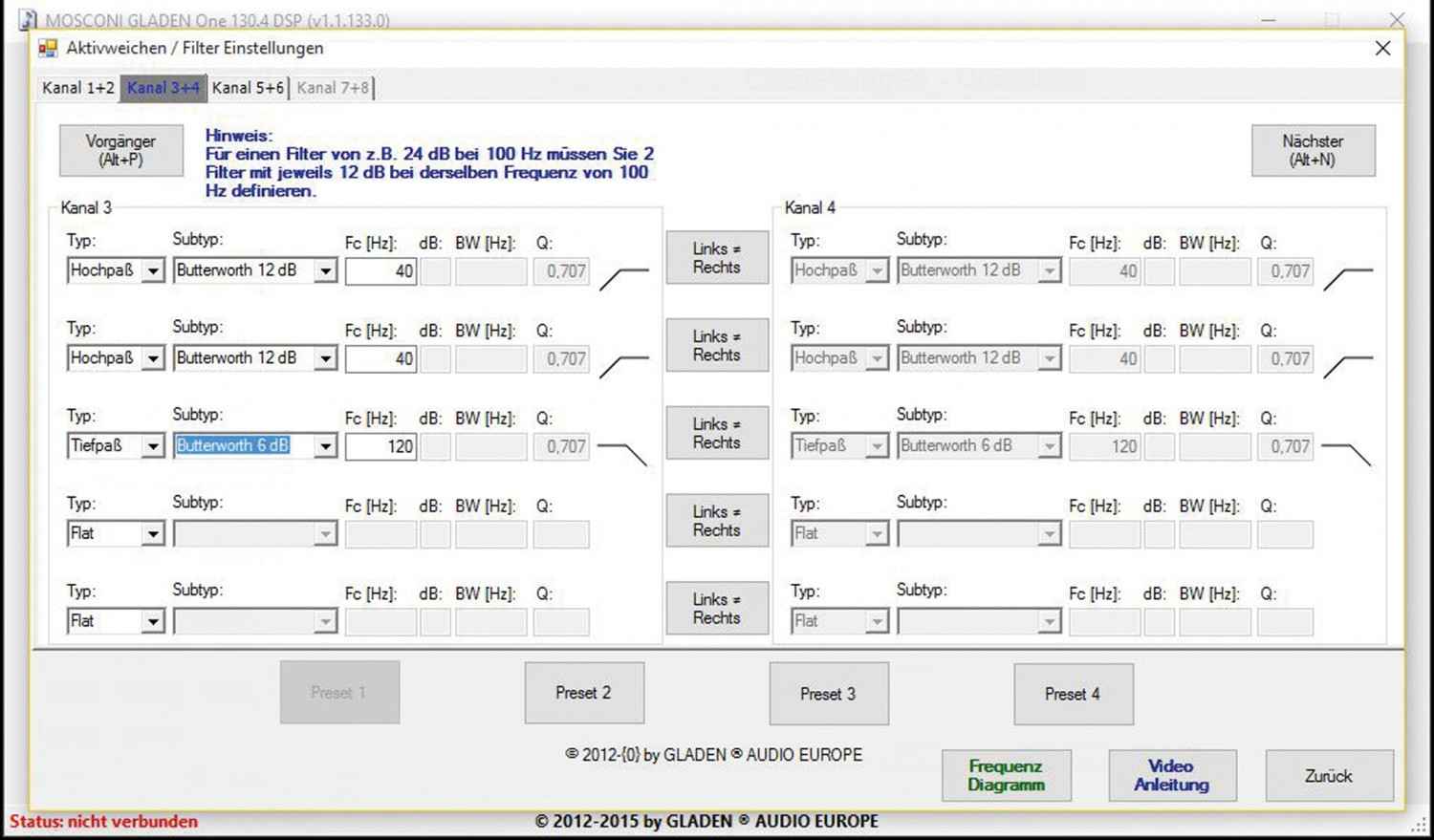This screenshot has height=840, width=1434.
Task: Open the Frequenz Diagramm
Action: pos(1007,775)
